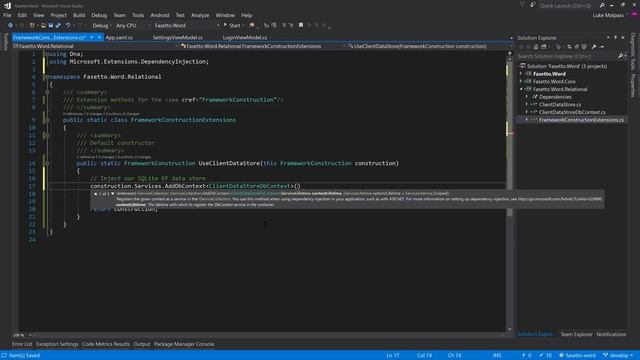640x360 pixels.
Task: Collapse the namespace Fasetto.Word.Relational code block
Action: click(x=47, y=77)
